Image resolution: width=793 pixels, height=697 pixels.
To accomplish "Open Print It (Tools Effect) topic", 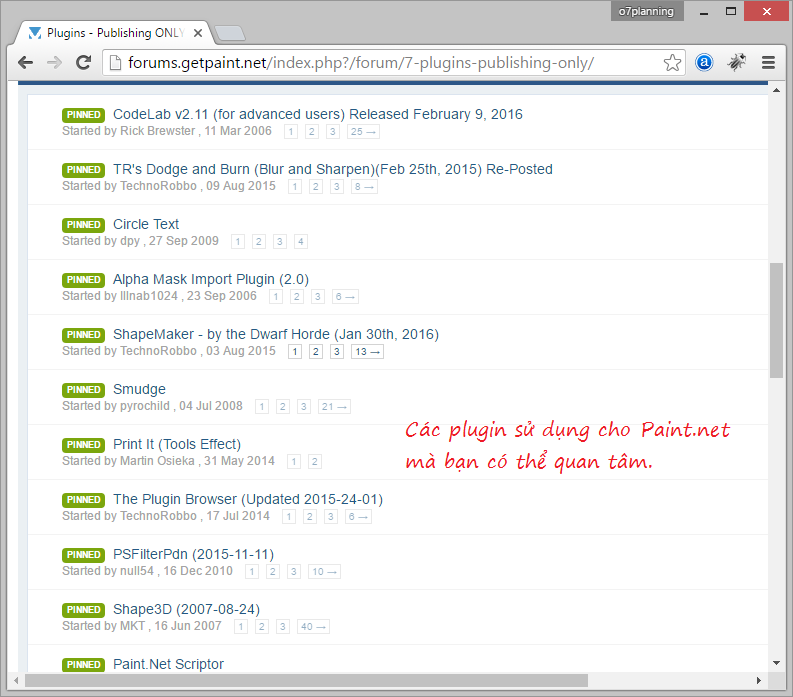I will (x=177, y=444).
